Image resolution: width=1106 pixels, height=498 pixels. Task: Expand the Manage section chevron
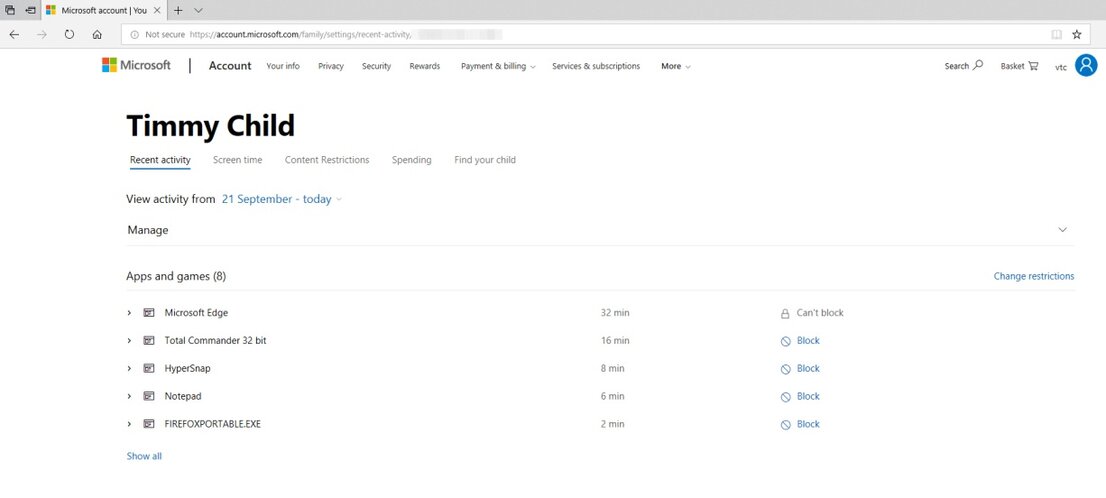(1062, 230)
